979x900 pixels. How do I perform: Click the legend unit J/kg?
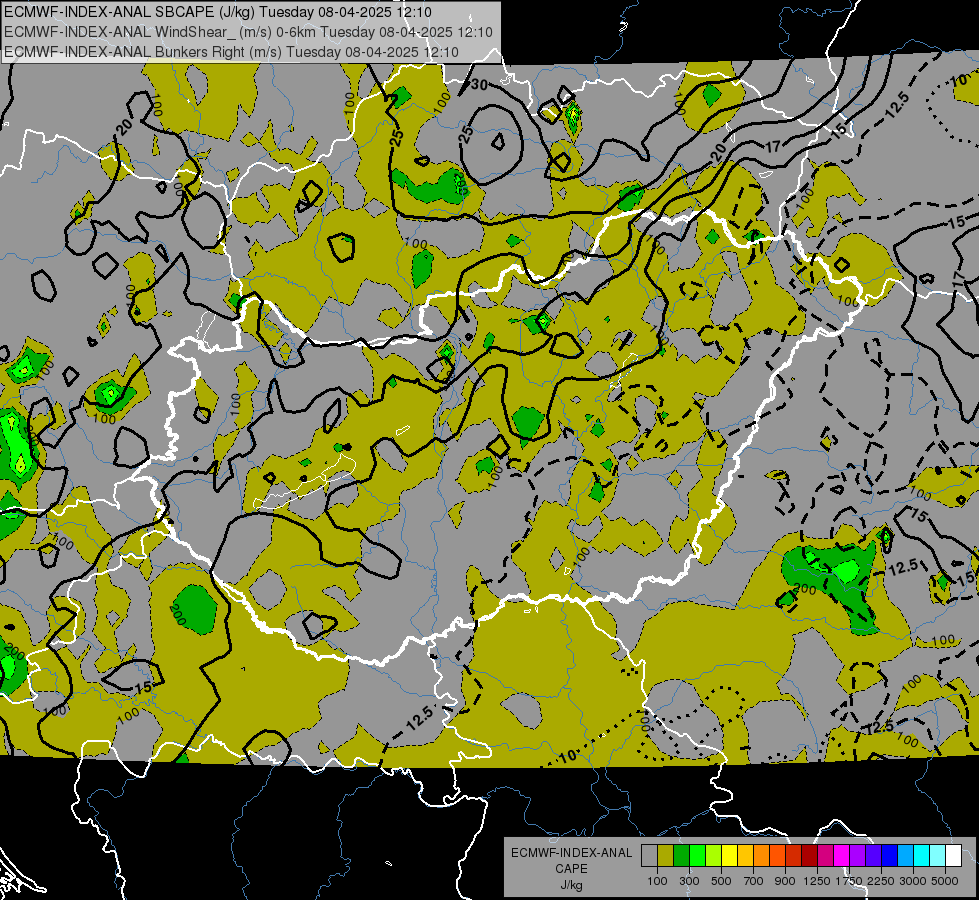[571, 885]
